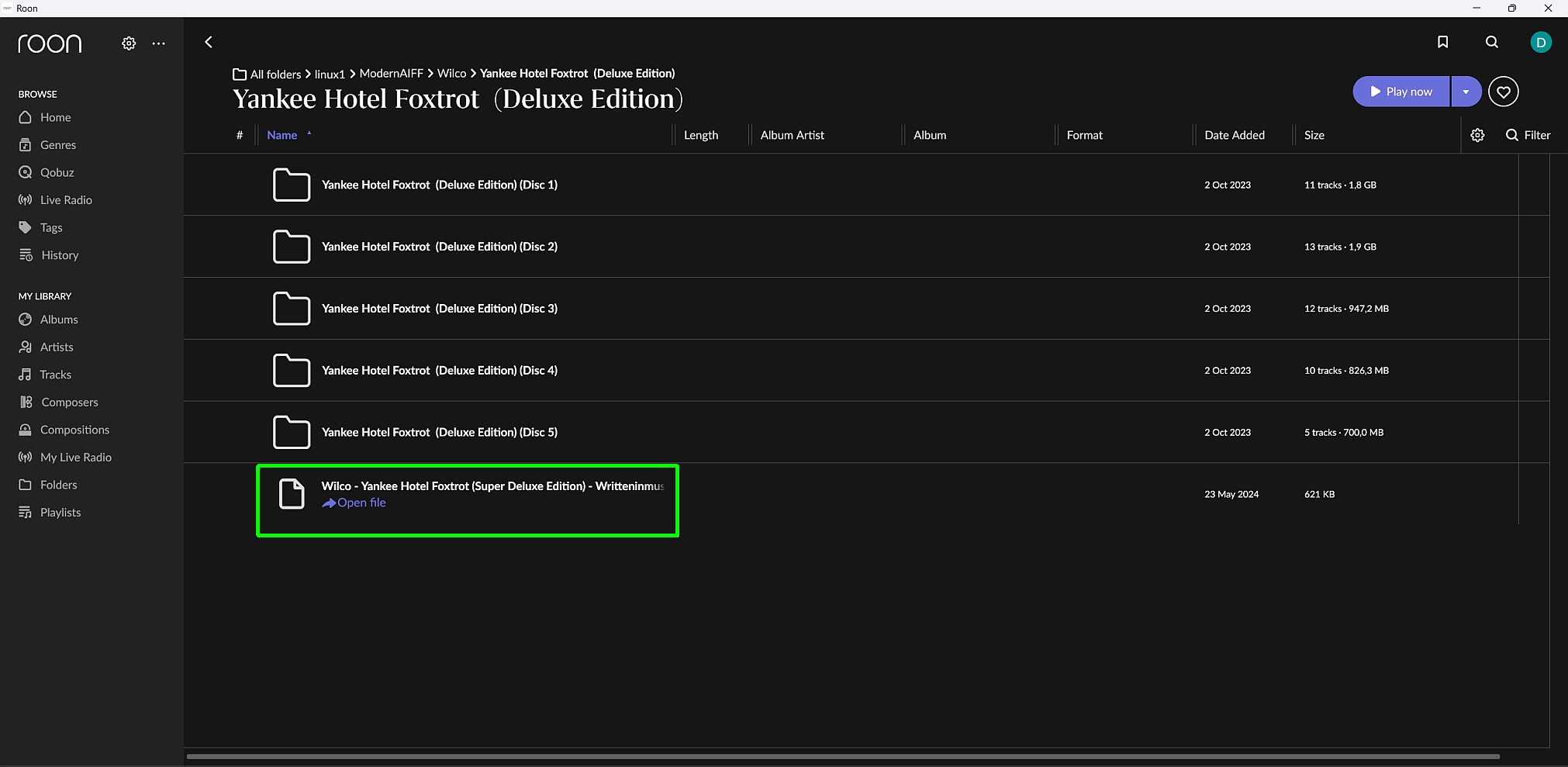
Task: Sort by the Name column header
Action: coord(282,135)
